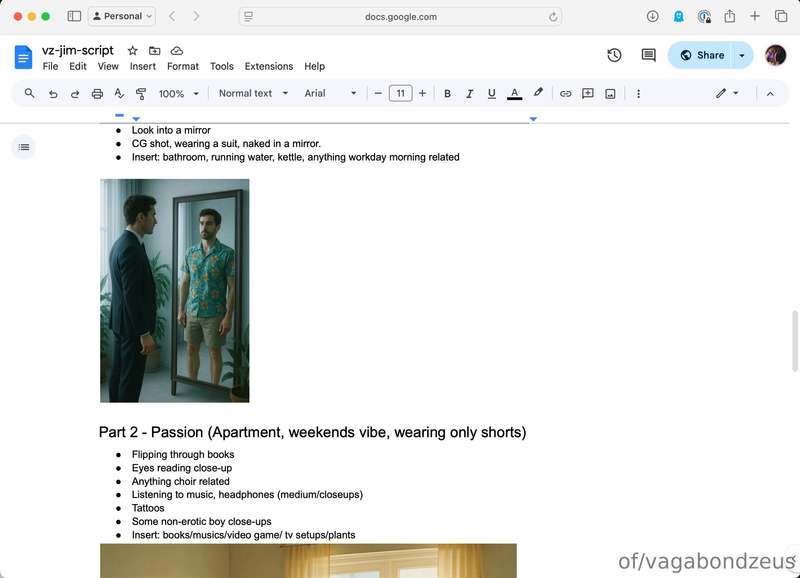Viewport: 800px width, 578px height.
Task: Open the Normal text style dropdown
Action: pos(253,93)
